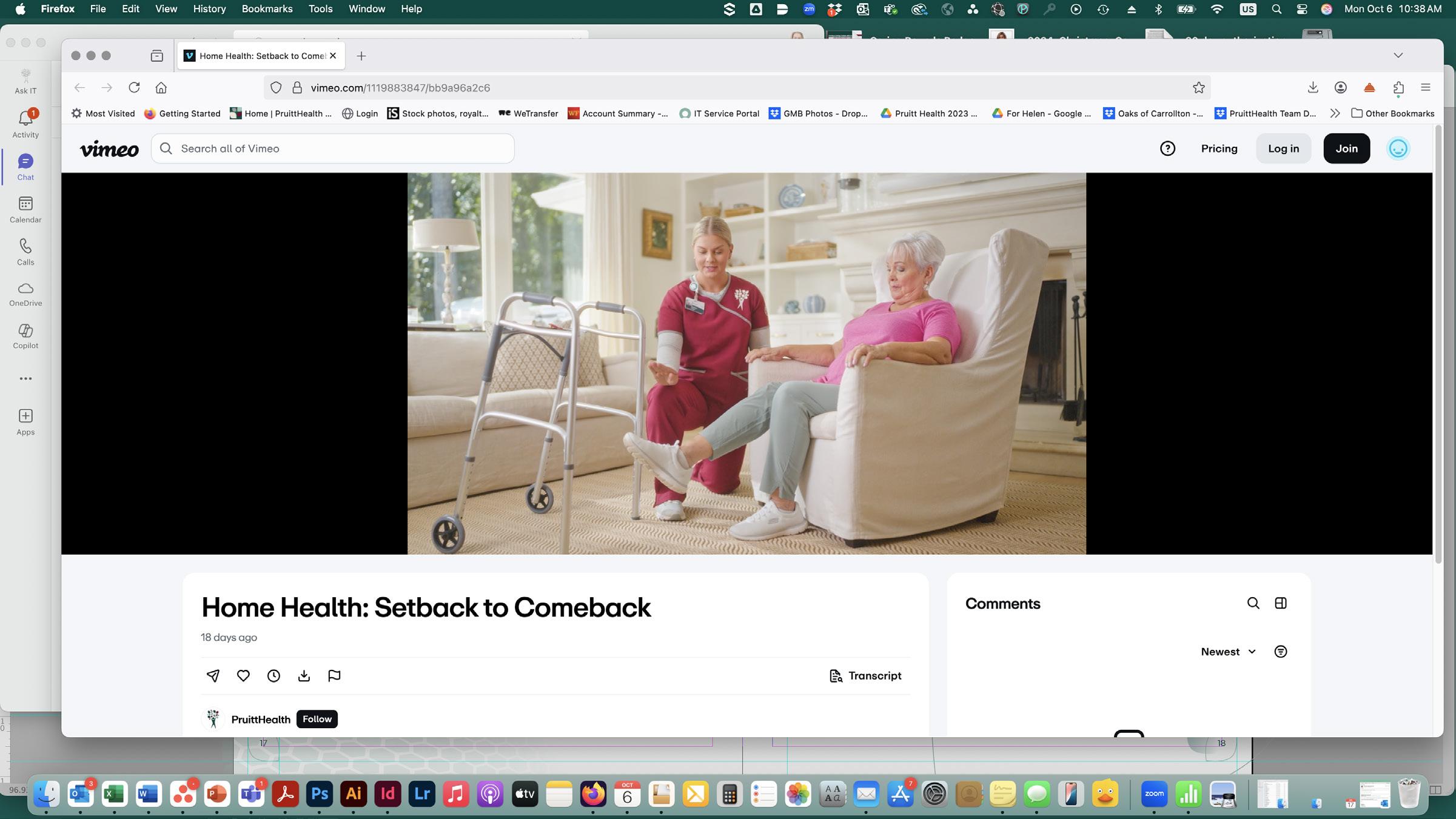Open Photoshop from the Dock
Screen dimensions: 1456x819
[320, 794]
